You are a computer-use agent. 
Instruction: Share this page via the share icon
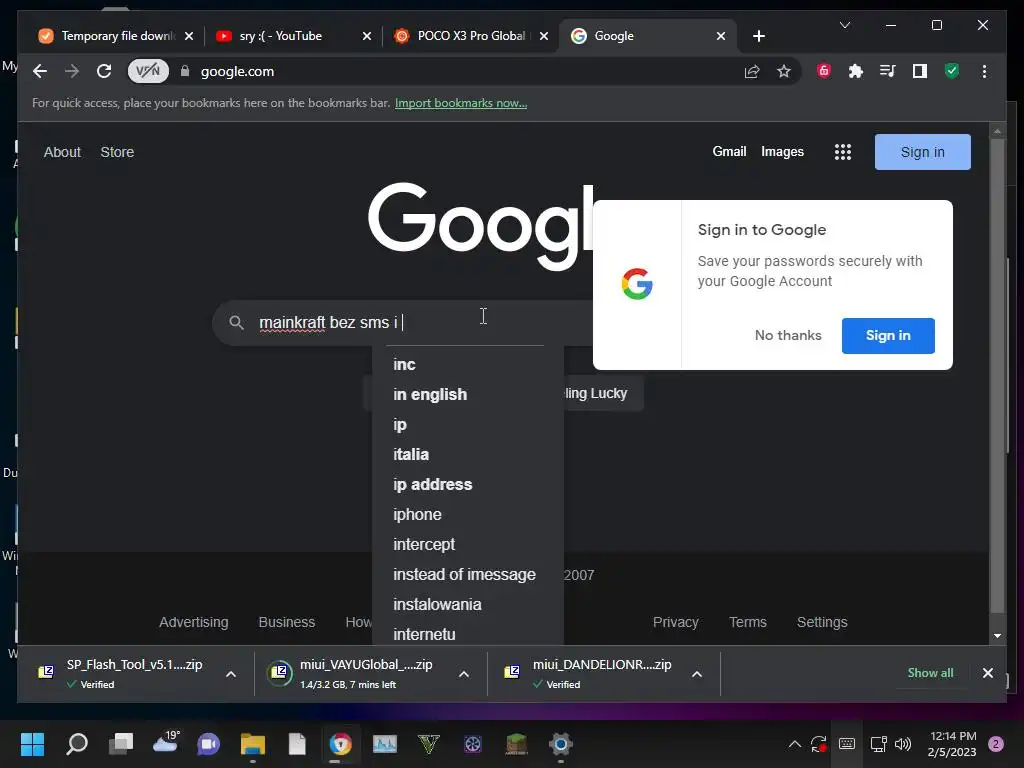point(752,71)
